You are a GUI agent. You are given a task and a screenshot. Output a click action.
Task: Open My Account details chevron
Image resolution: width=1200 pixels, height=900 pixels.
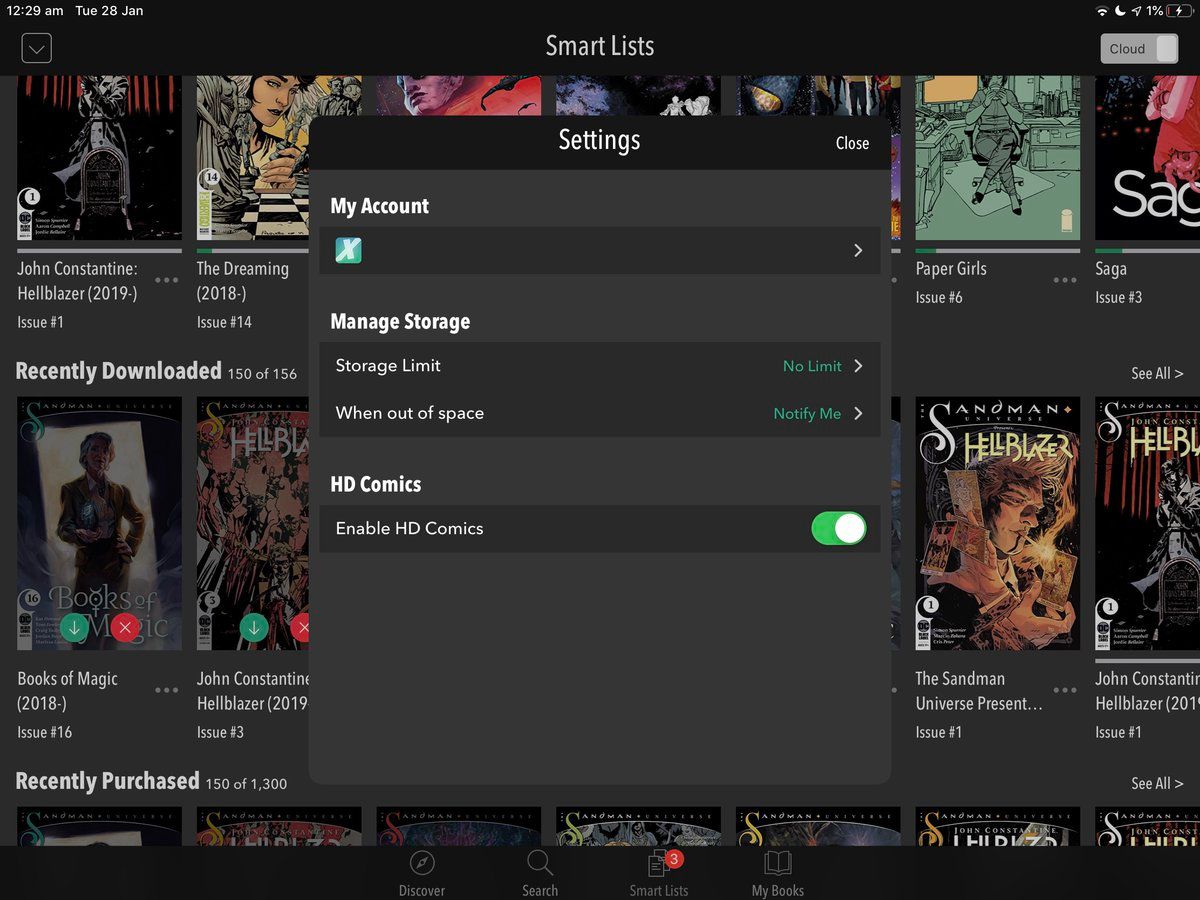coord(857,251)
